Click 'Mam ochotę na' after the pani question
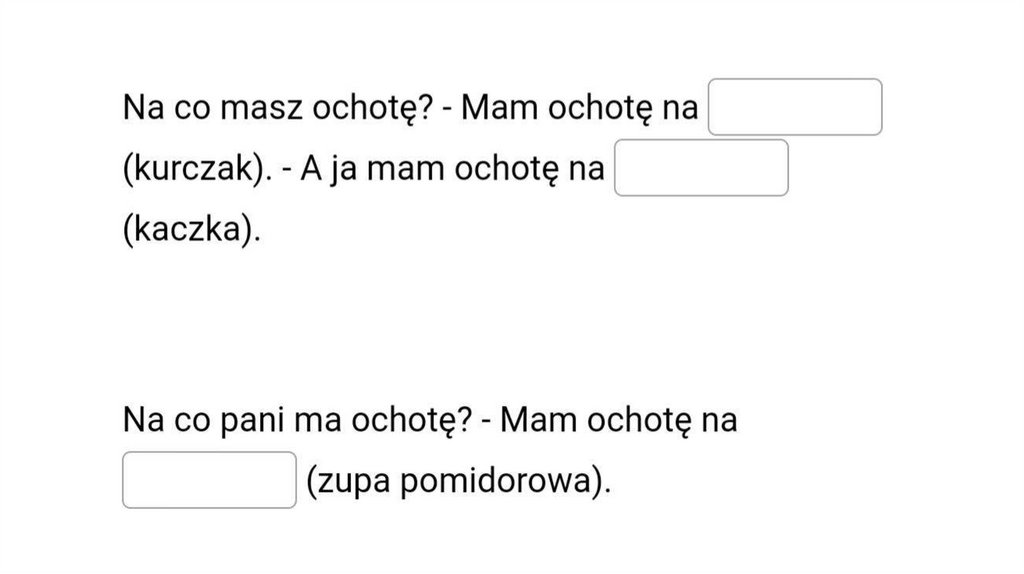 pos(618,420)
